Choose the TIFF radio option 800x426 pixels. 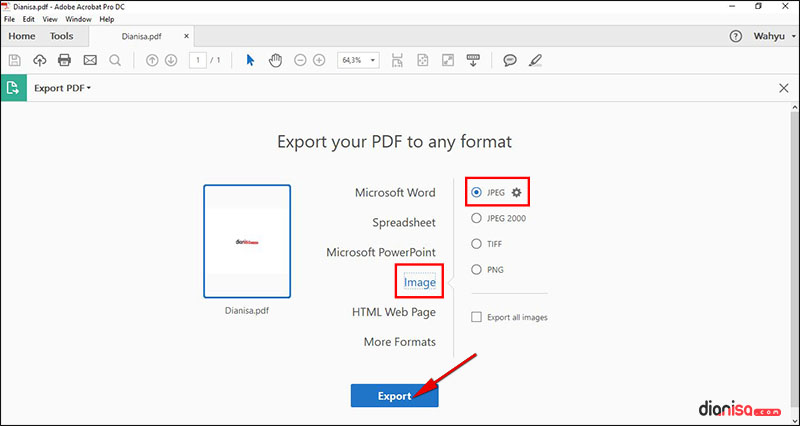[476, 244]
